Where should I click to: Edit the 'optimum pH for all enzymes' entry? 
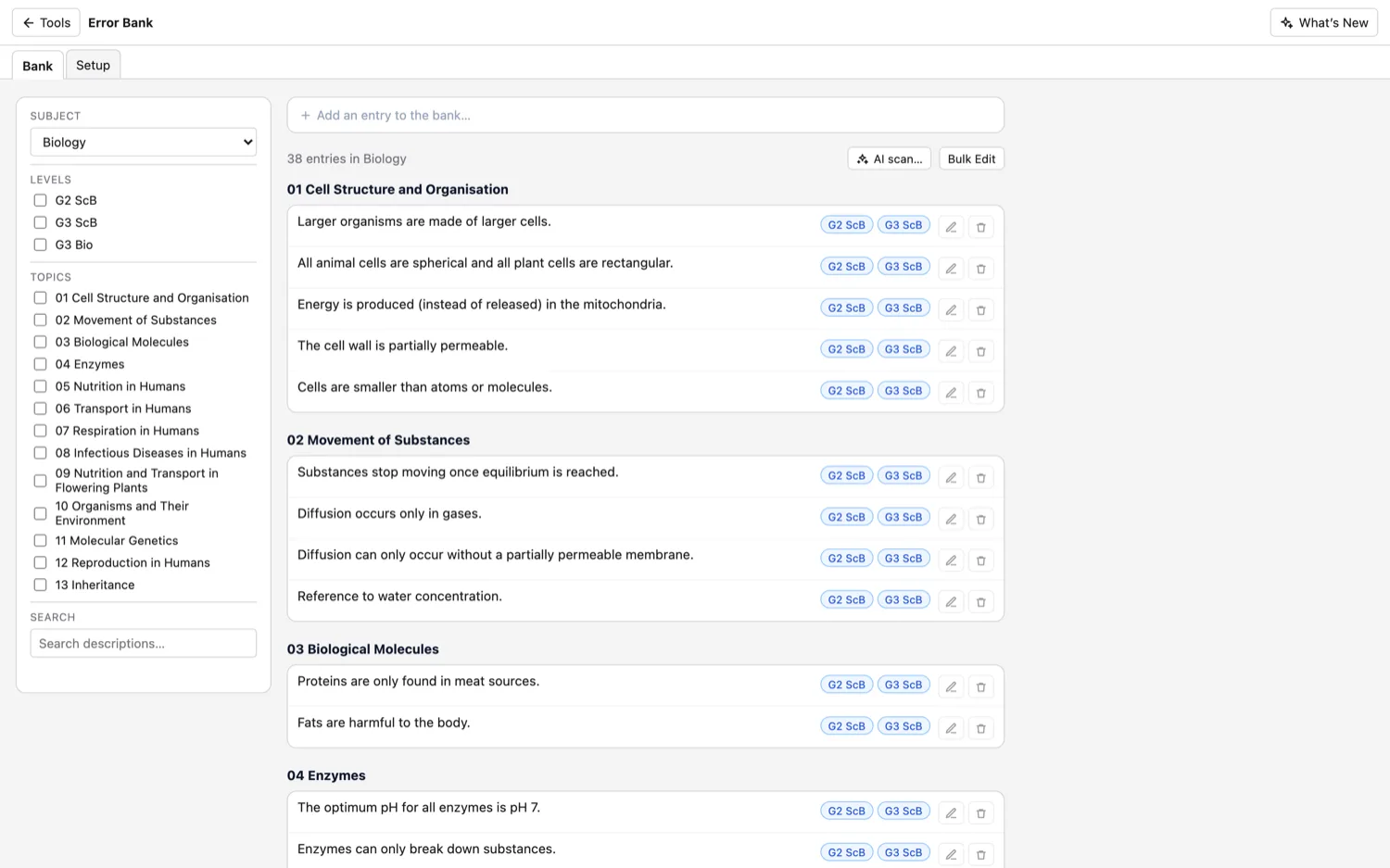(951, 813)
